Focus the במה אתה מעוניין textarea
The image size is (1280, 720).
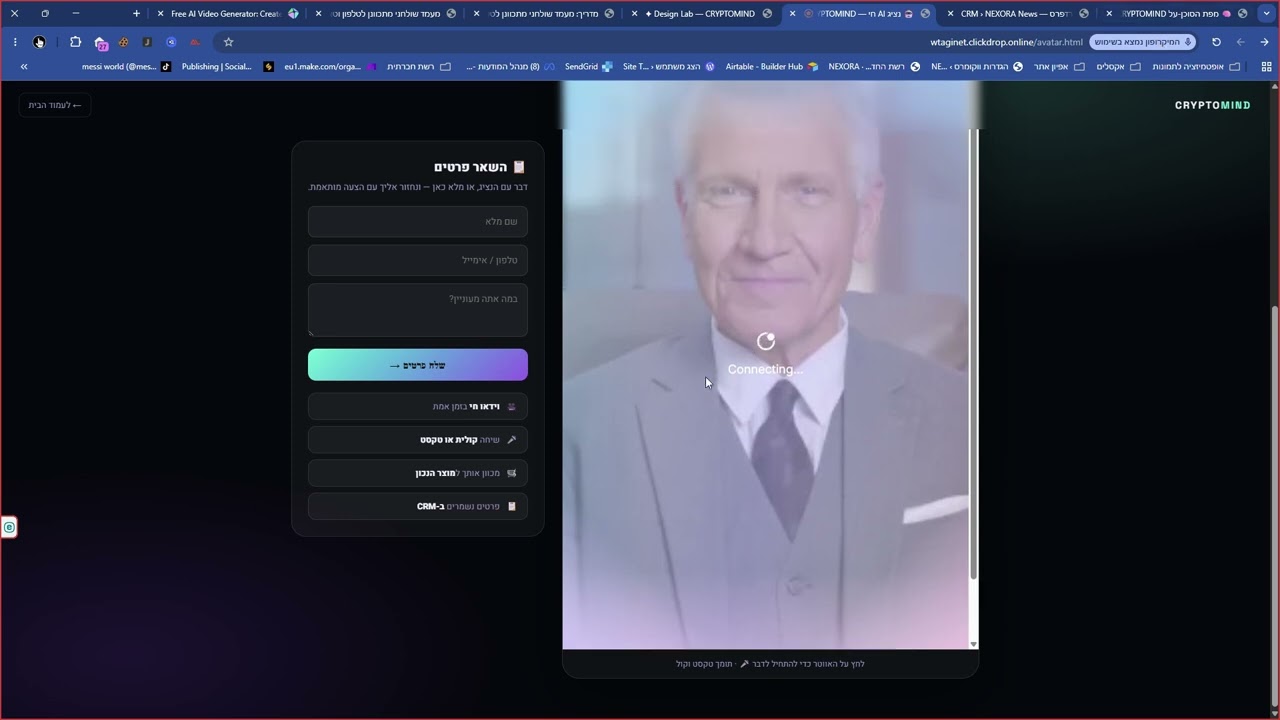tap(418, 310)
